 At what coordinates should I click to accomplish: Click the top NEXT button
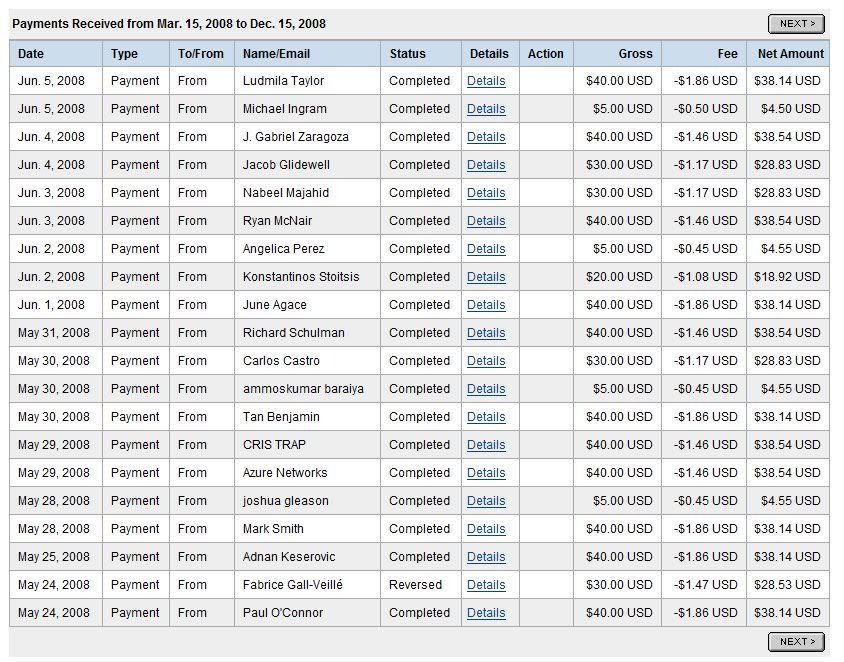pyautogui.click(x=795, y=24)
